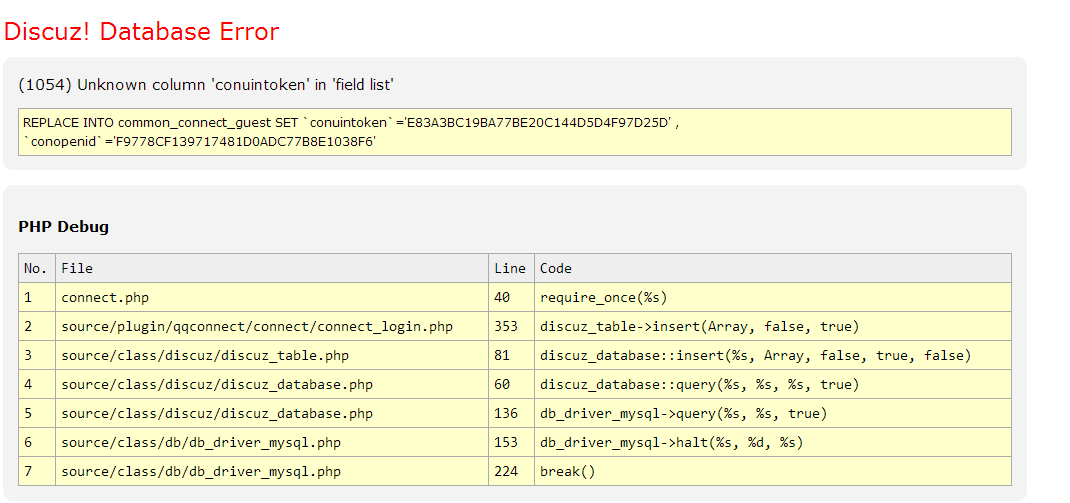Click the 'PHP Debug' section heading
Viewport: 1070px width, 503px height.
pyautogui.click(x=63, y=227)
